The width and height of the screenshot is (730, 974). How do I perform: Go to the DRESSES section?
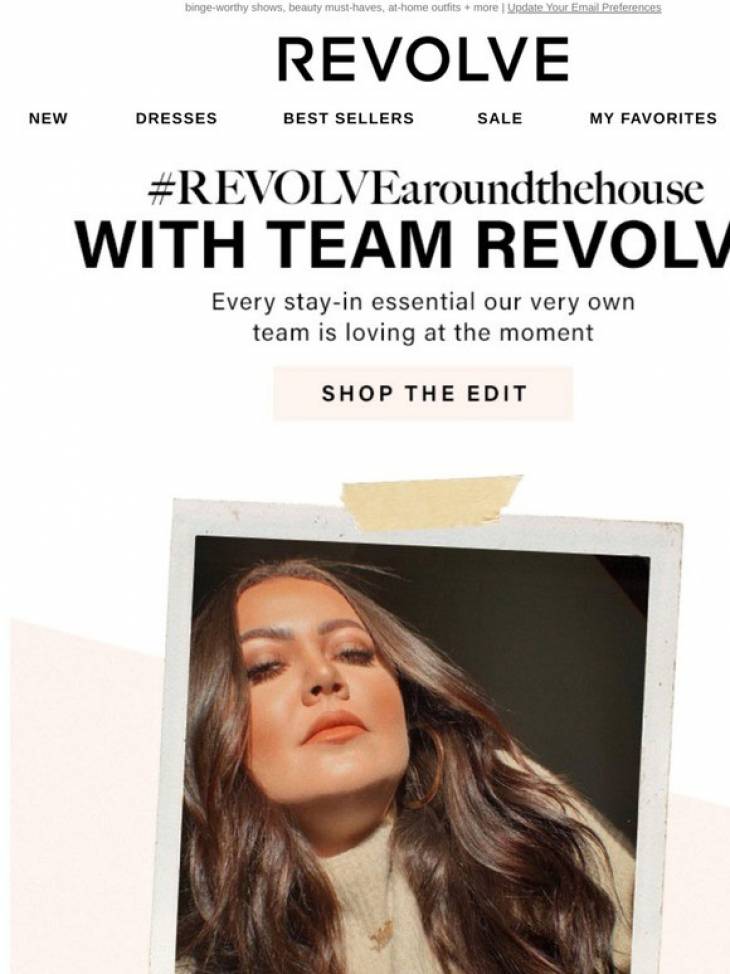[x=176, y=118]
